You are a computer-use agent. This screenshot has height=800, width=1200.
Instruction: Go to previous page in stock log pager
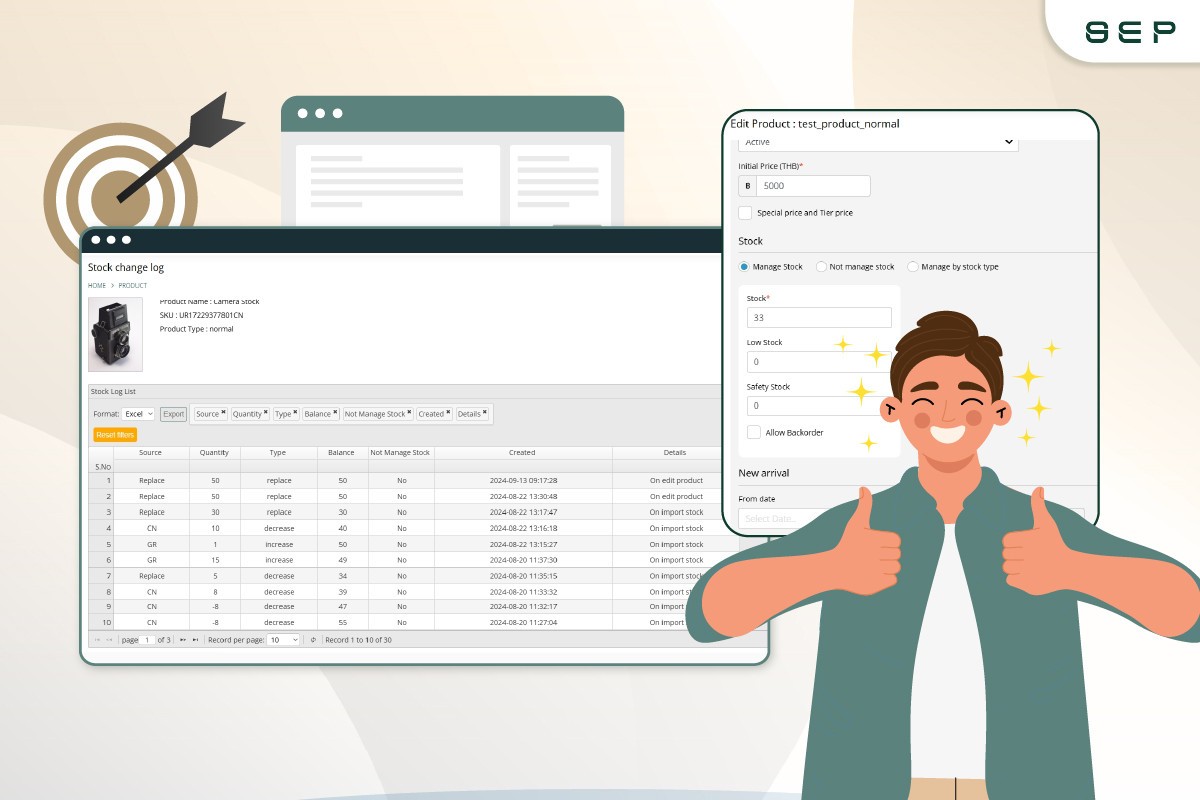coord(109,640)
